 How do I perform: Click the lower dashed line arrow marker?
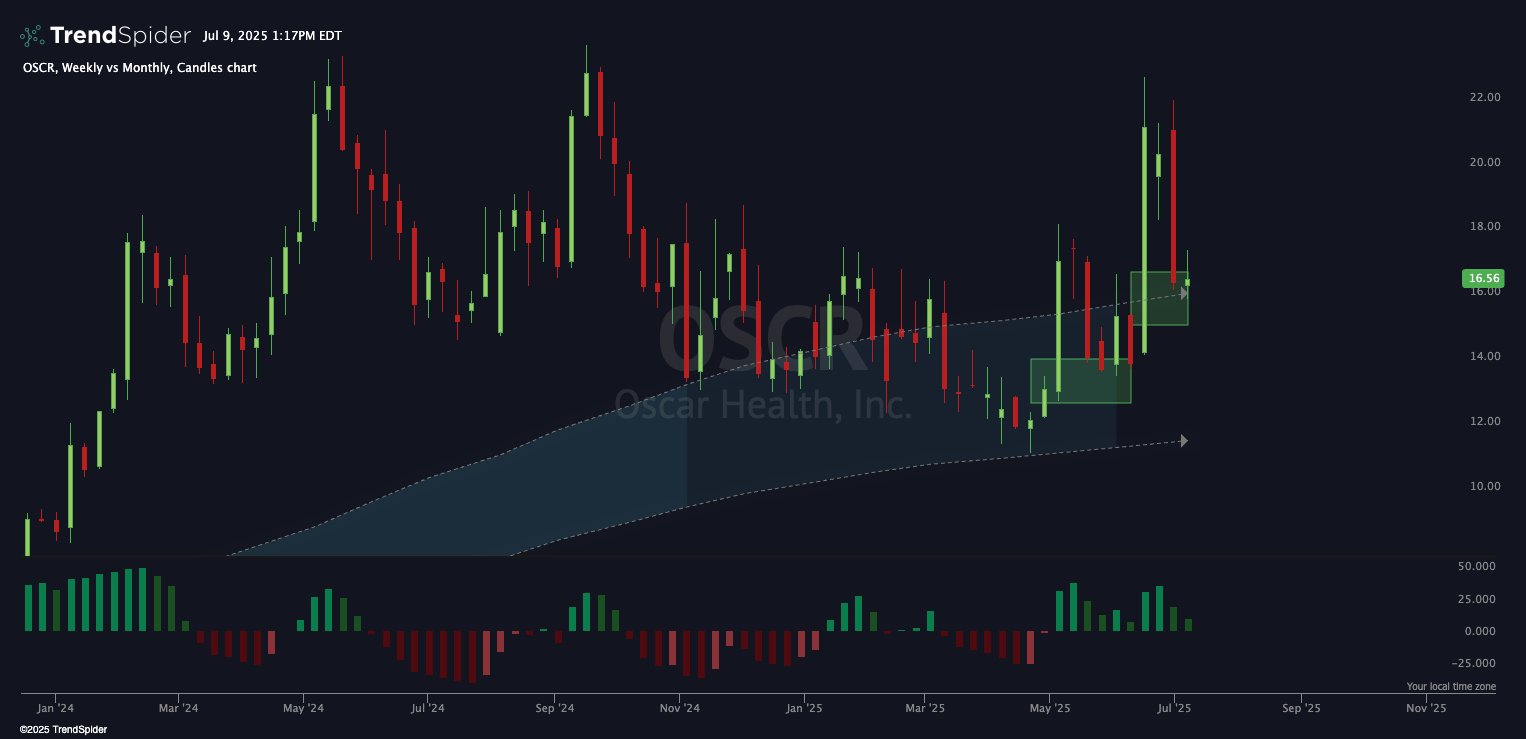[1184, 441]
